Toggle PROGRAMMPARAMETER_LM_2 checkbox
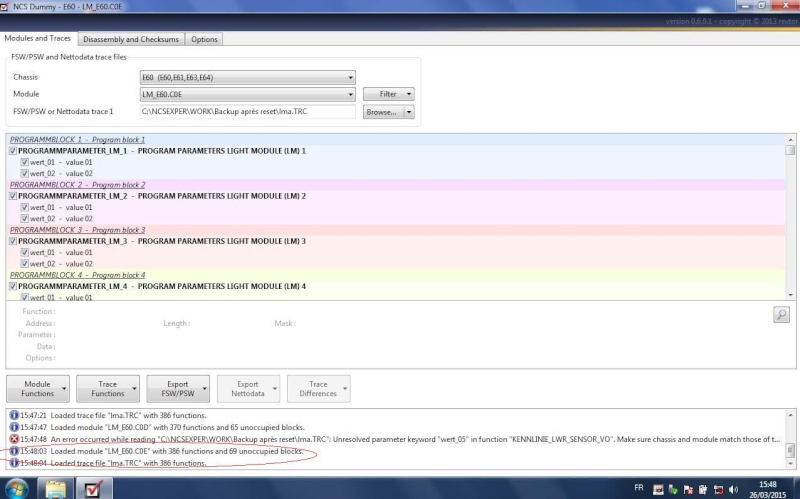 (x=13, y=196)
